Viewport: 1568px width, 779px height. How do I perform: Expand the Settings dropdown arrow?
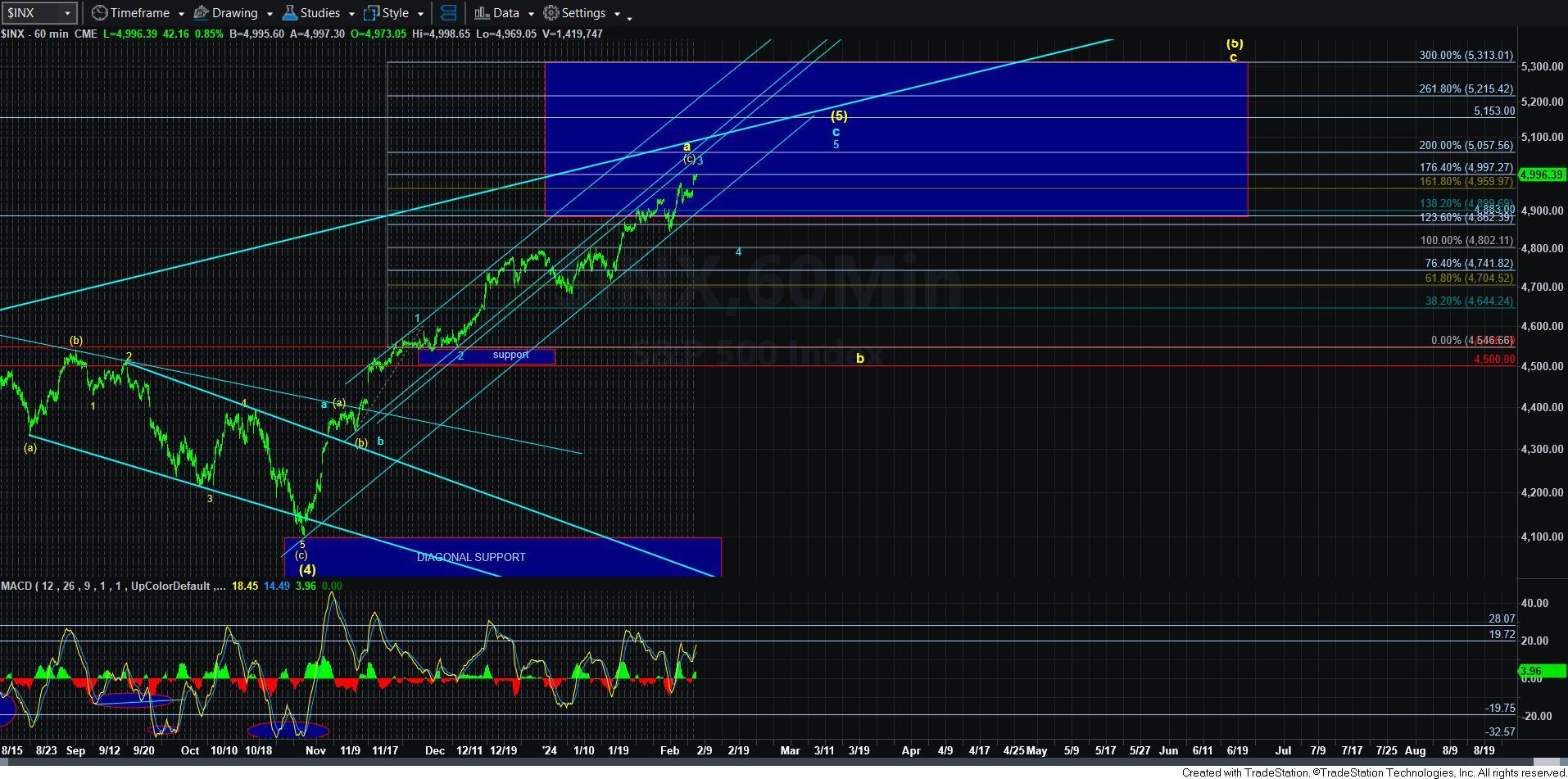click(616, 14)
